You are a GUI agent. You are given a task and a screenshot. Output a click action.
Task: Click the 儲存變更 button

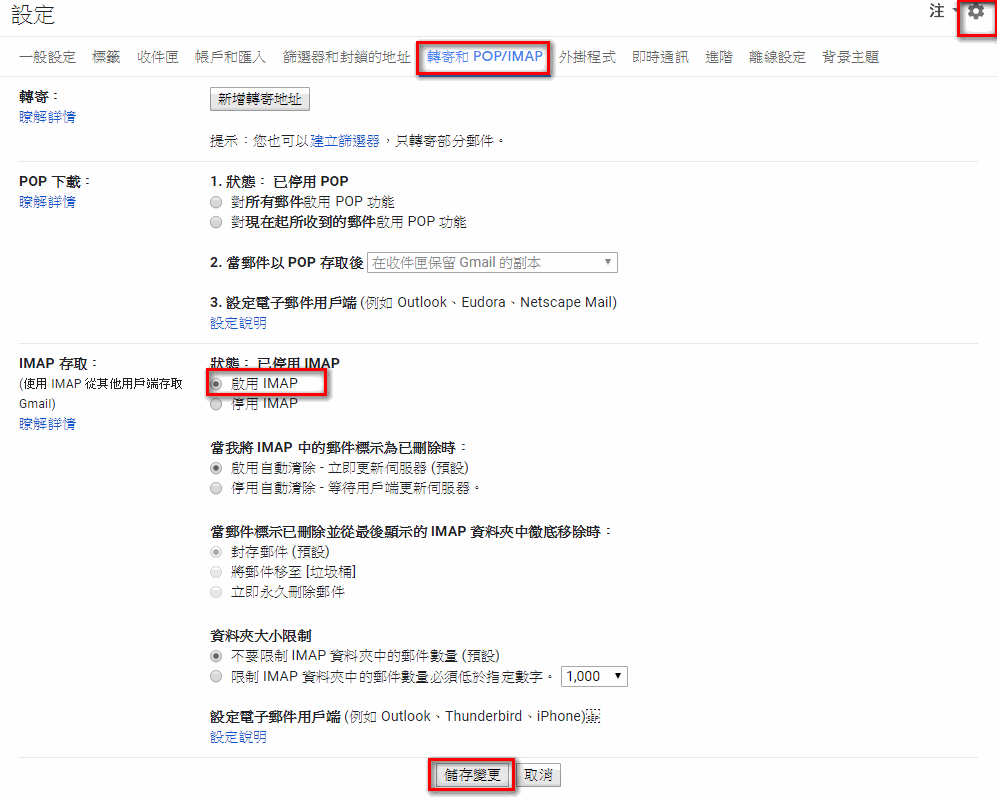point(472,775)
